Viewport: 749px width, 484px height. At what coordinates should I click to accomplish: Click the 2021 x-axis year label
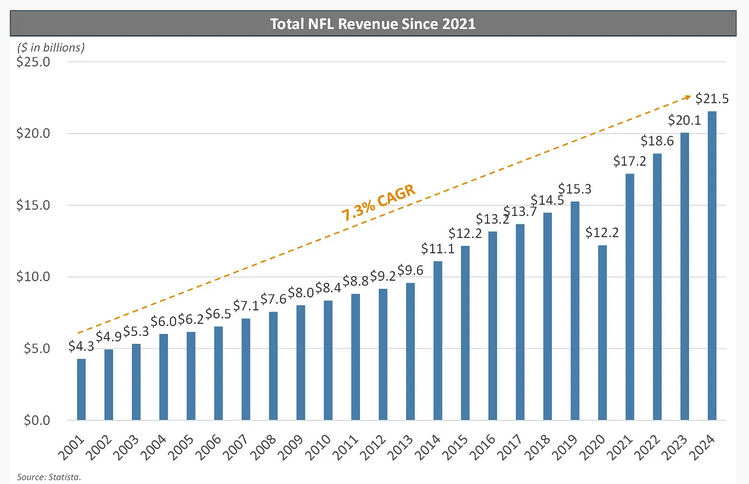620,447
